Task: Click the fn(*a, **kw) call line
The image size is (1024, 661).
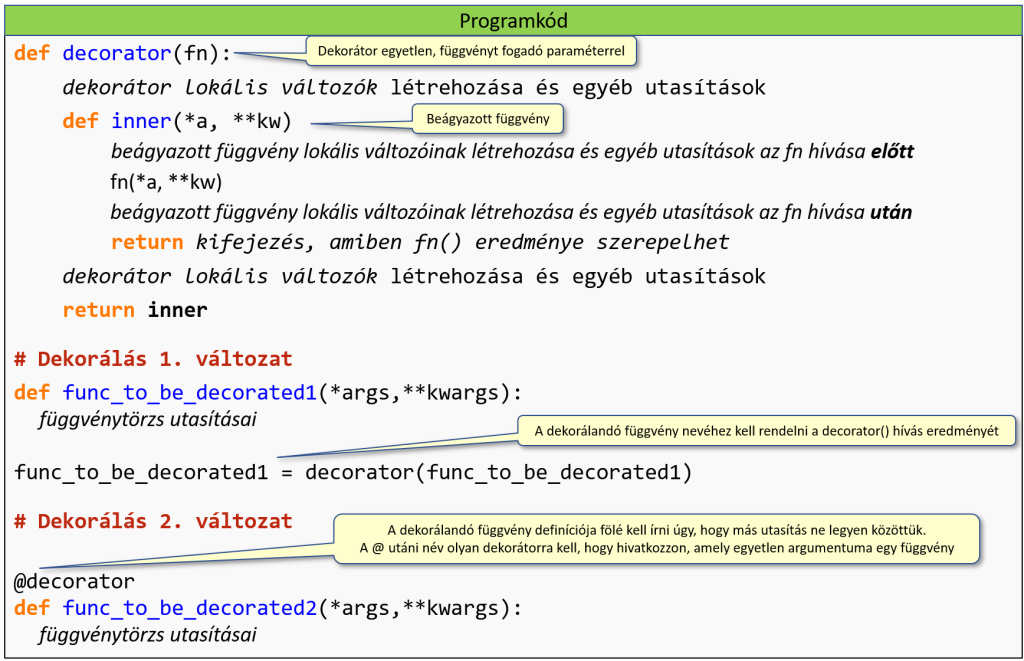Action: [x=165, y=182]
